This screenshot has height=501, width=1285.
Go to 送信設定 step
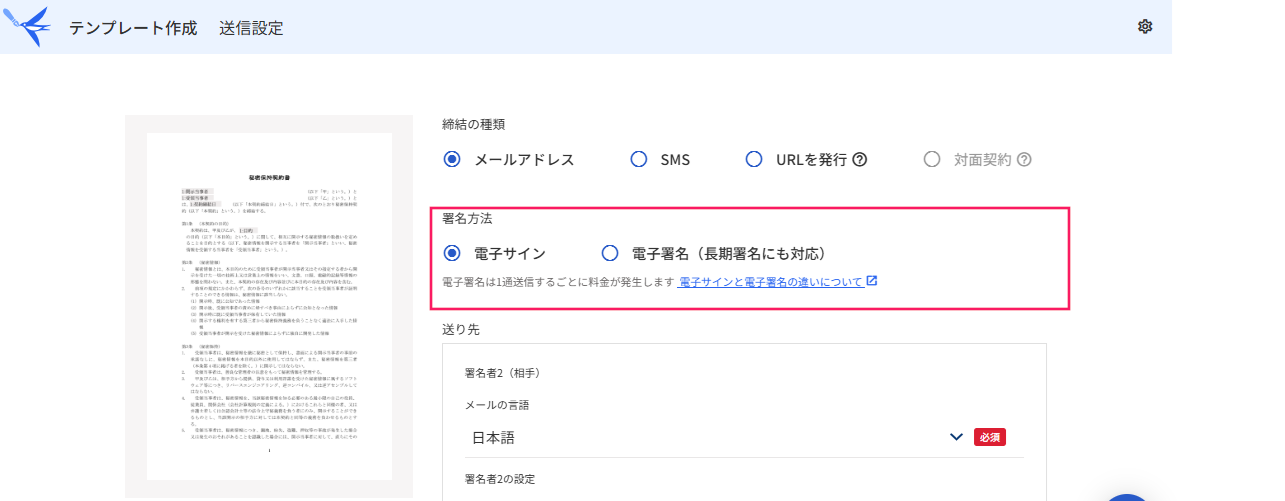point(251,28)
